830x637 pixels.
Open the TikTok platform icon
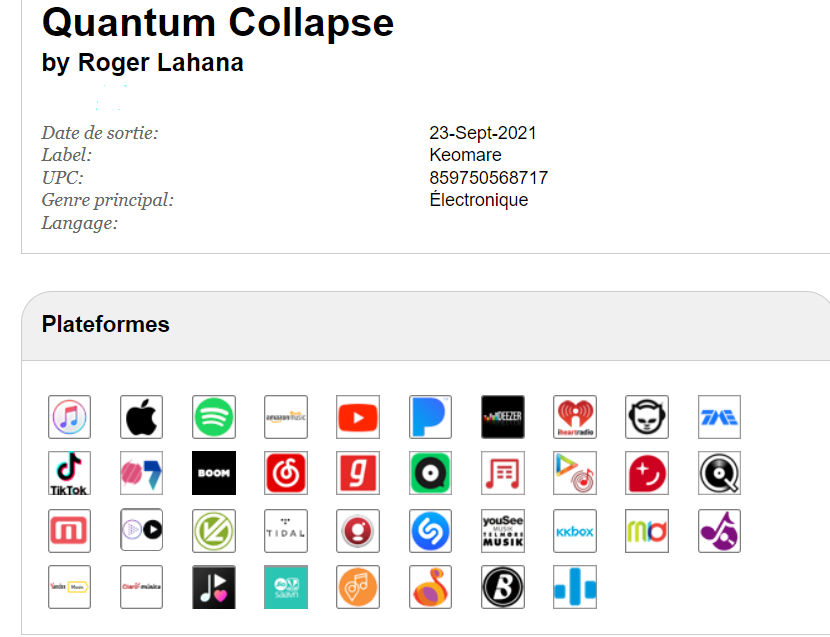(x=69, y=473)
